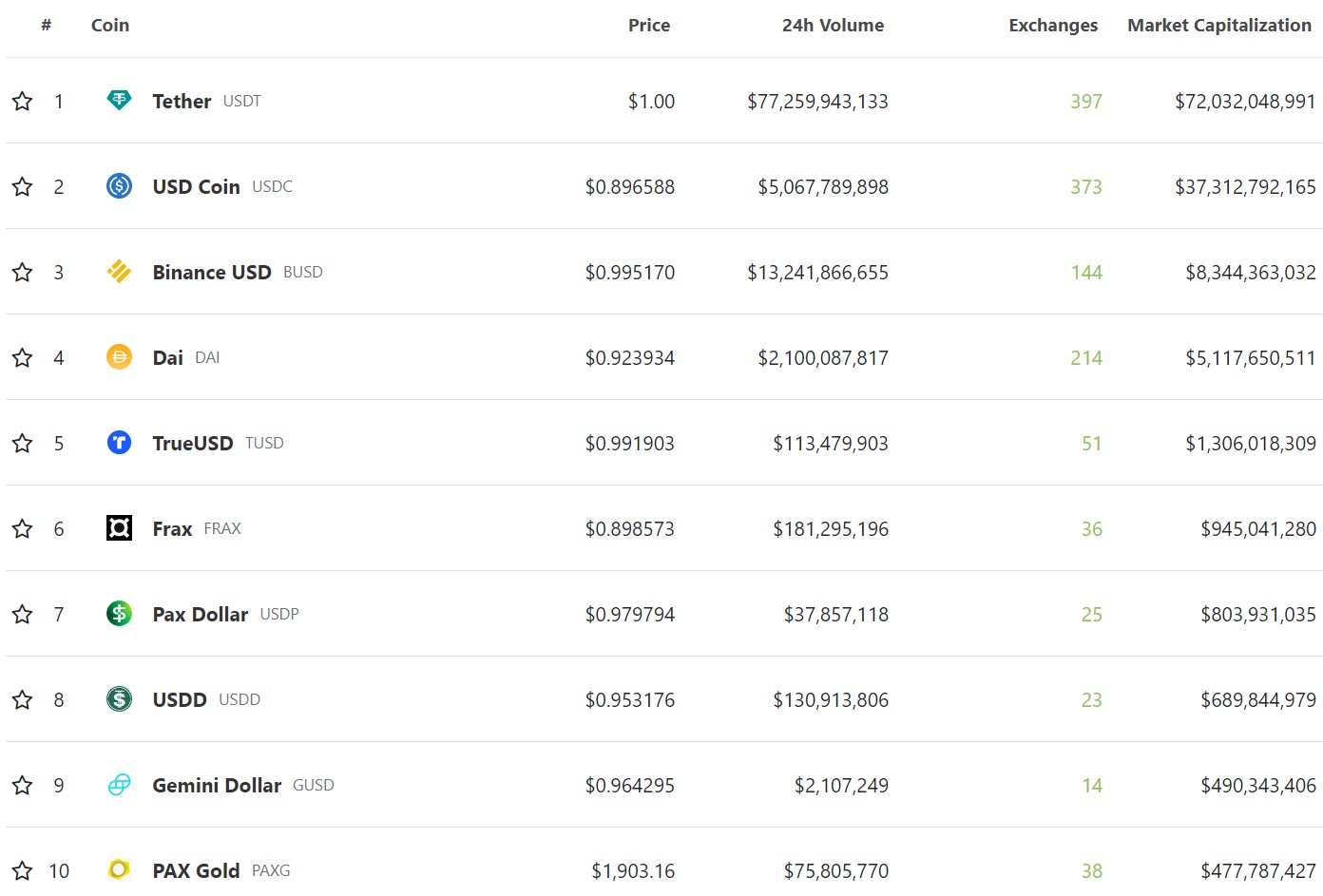Toggle the favorite star for Dai
The height and width of the screenshot is (896, 1323).
[x=21, y=357]
